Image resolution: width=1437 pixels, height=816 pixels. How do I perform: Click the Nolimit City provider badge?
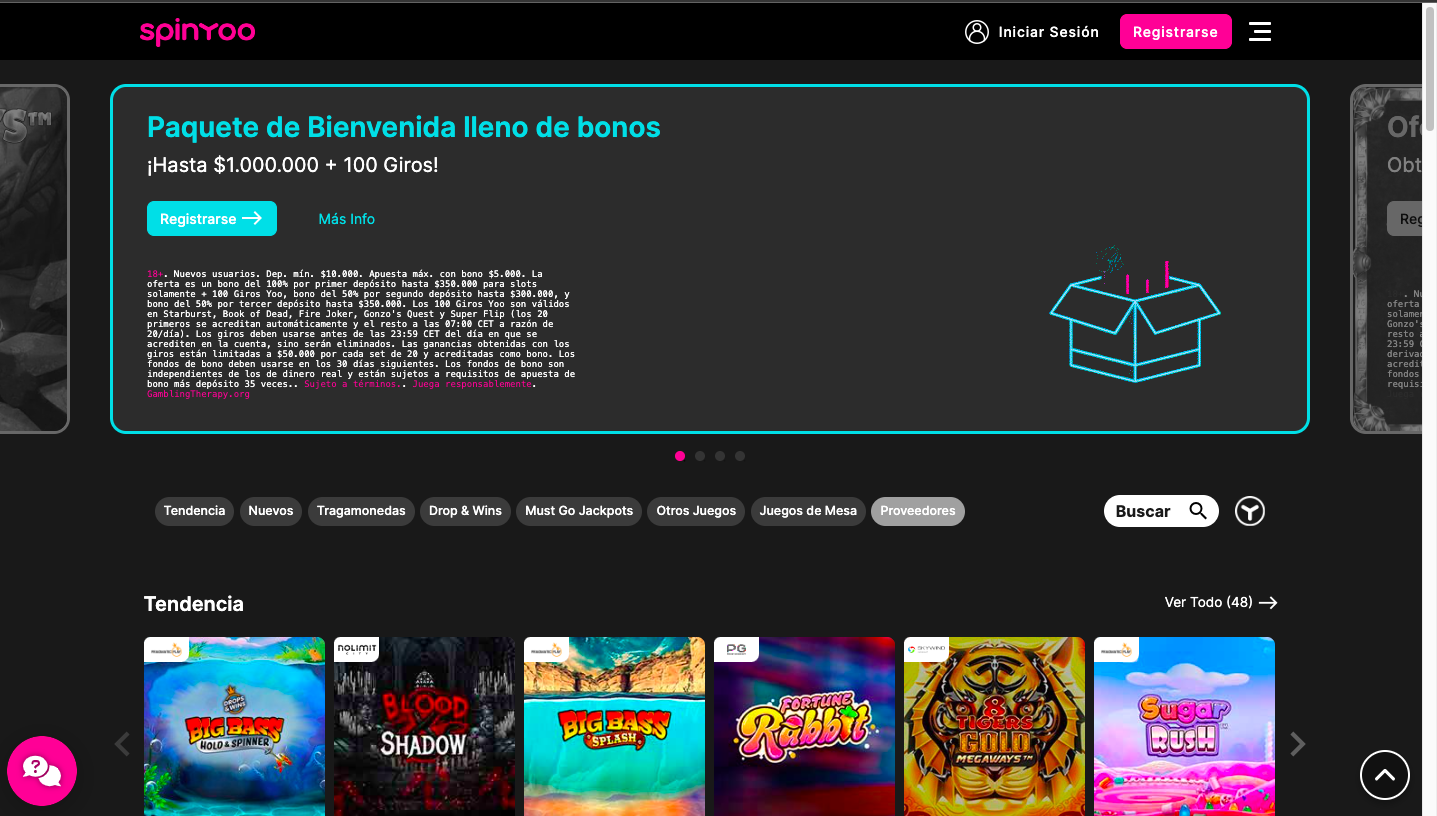pyautogui.click(x=357, y=649)
